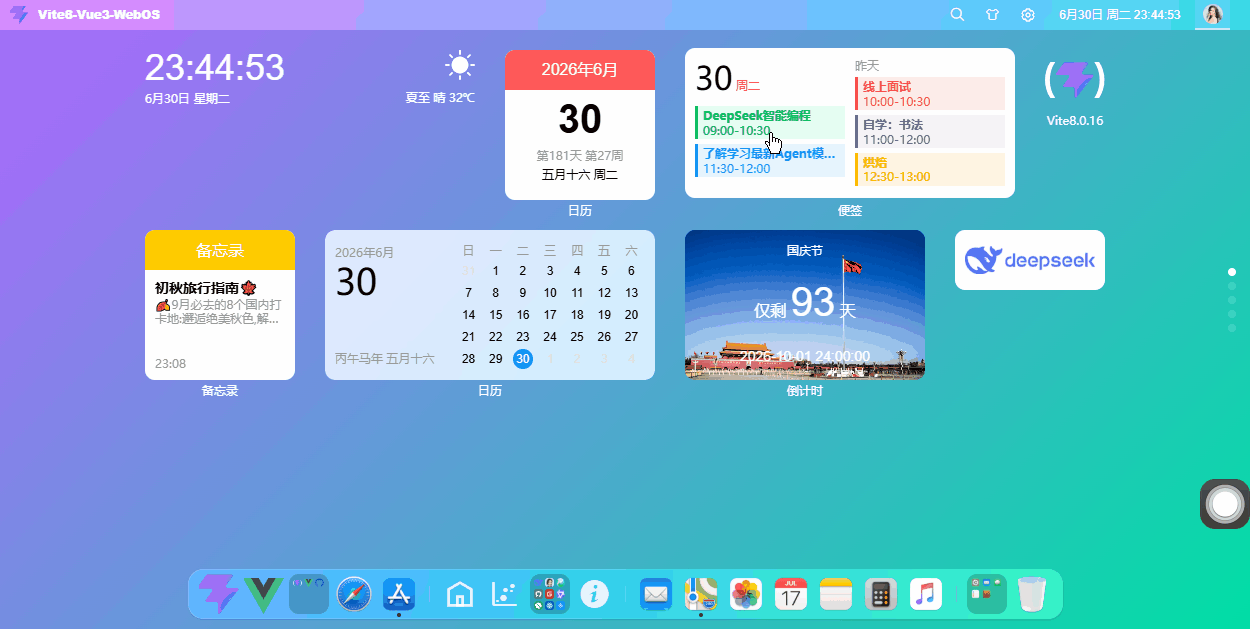1250x629 pixels.
Task: Go to fifth desktop page dot
Action: point(1232,328)
